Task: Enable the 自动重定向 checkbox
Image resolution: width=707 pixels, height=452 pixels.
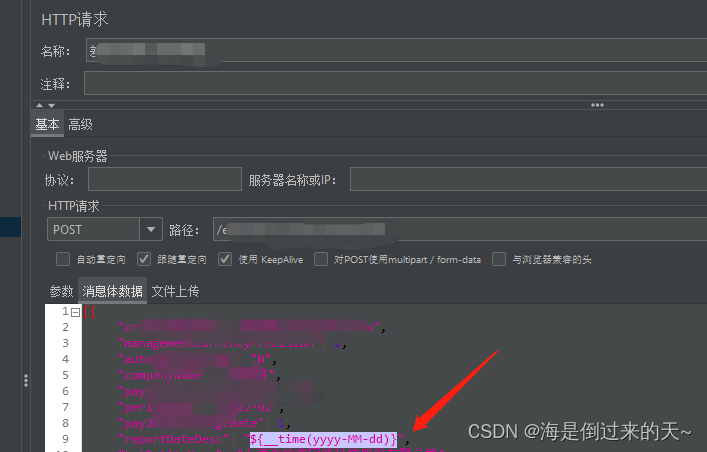Action: (x=63, y=259)
